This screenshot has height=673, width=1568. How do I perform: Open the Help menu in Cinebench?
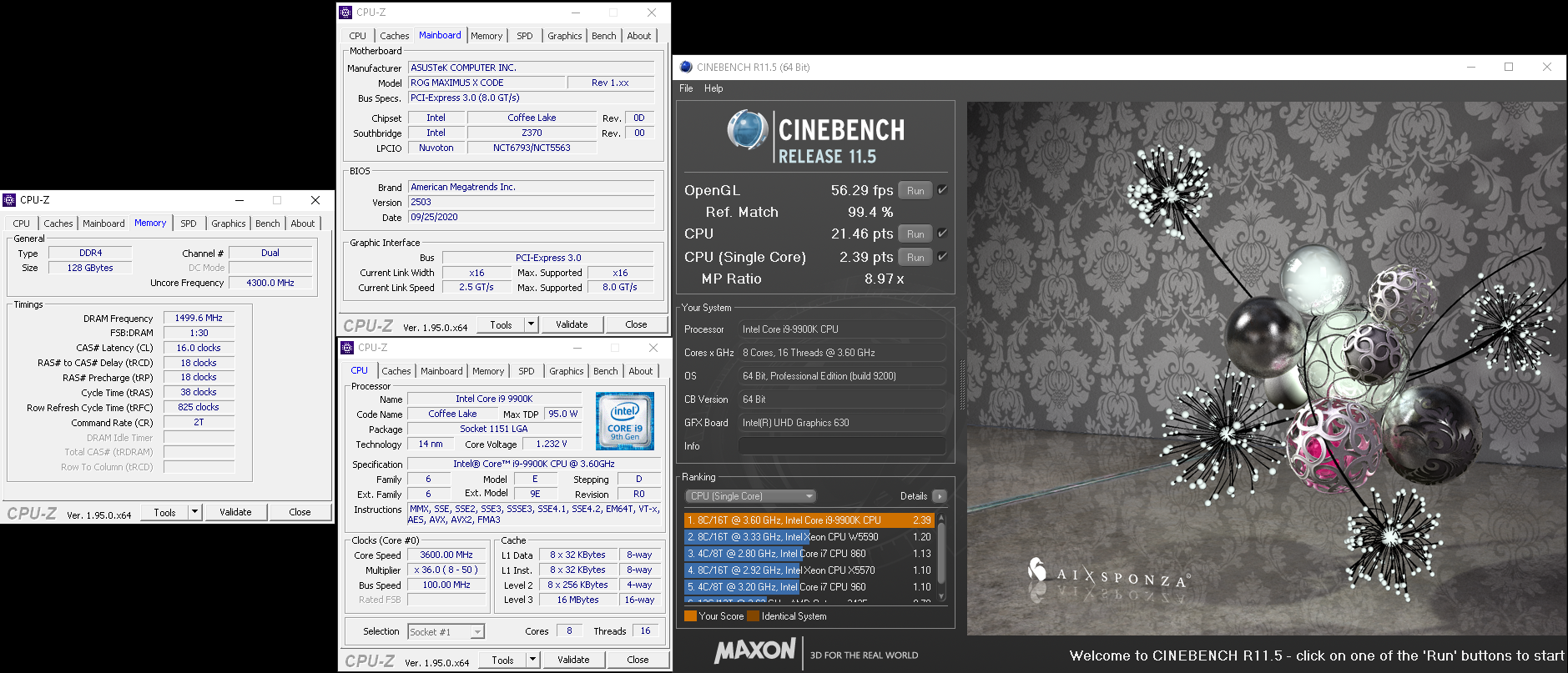(713, 88)
